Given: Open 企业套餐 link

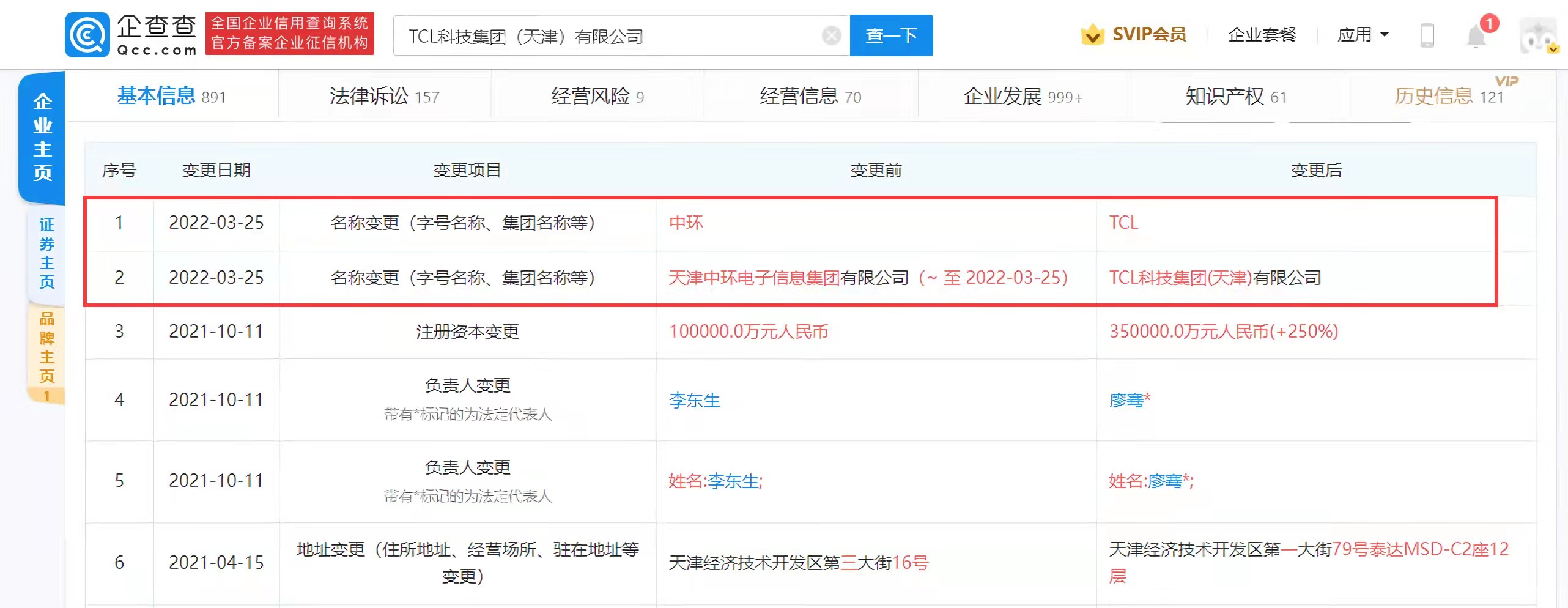Looking at the screenshot, I should coord(1262,34).
